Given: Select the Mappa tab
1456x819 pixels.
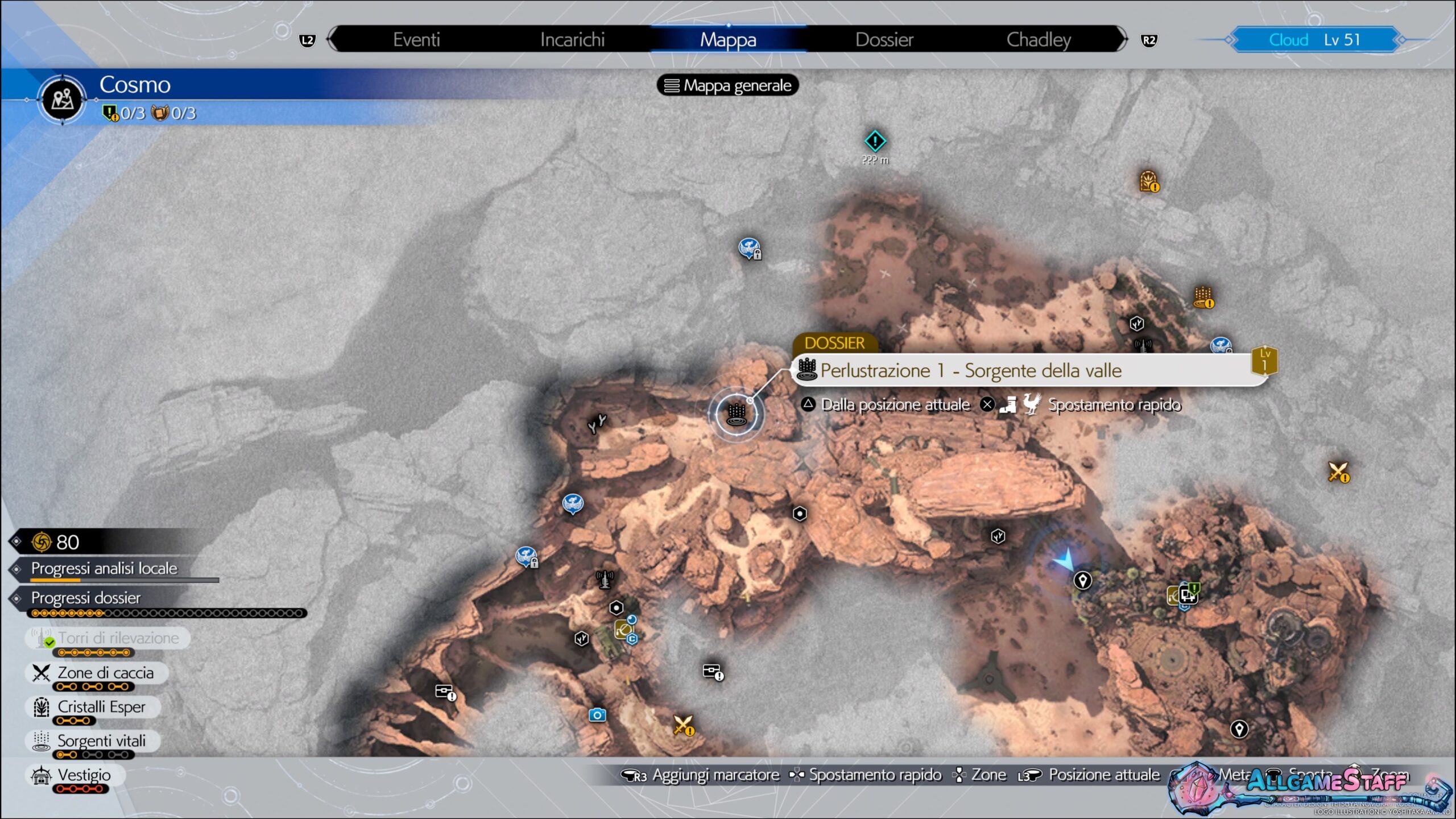Looking at the screenshot, I should pyautogui.click(x=728, y=39).
